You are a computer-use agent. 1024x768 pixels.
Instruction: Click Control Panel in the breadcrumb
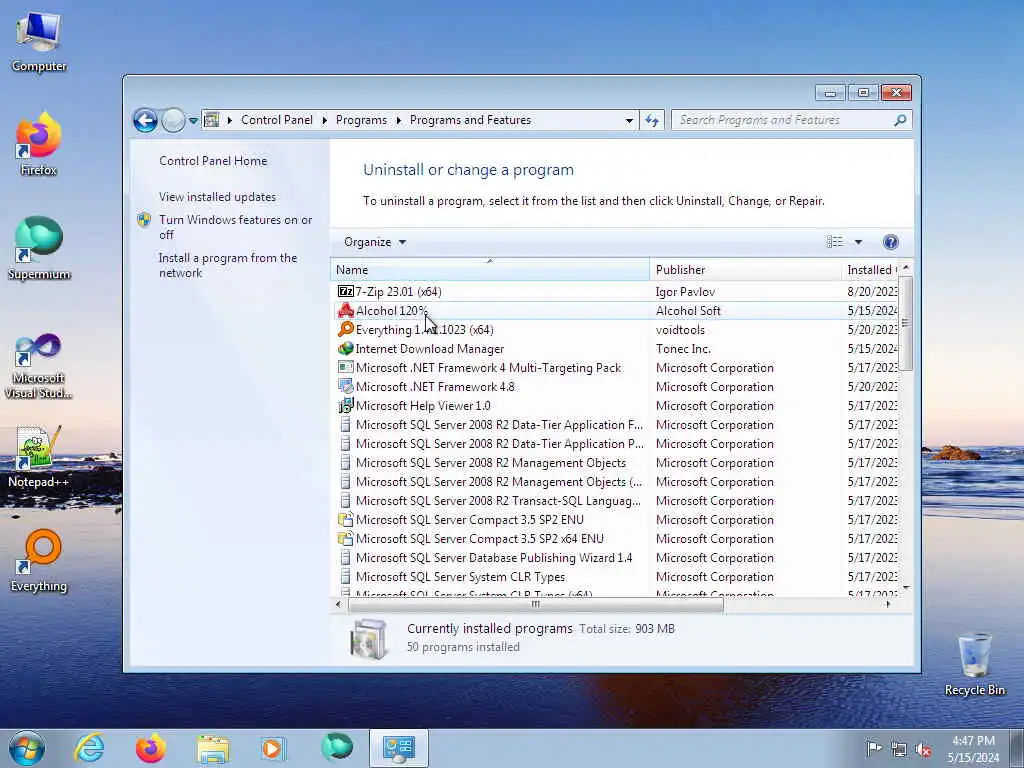click(x=277, y=120)
